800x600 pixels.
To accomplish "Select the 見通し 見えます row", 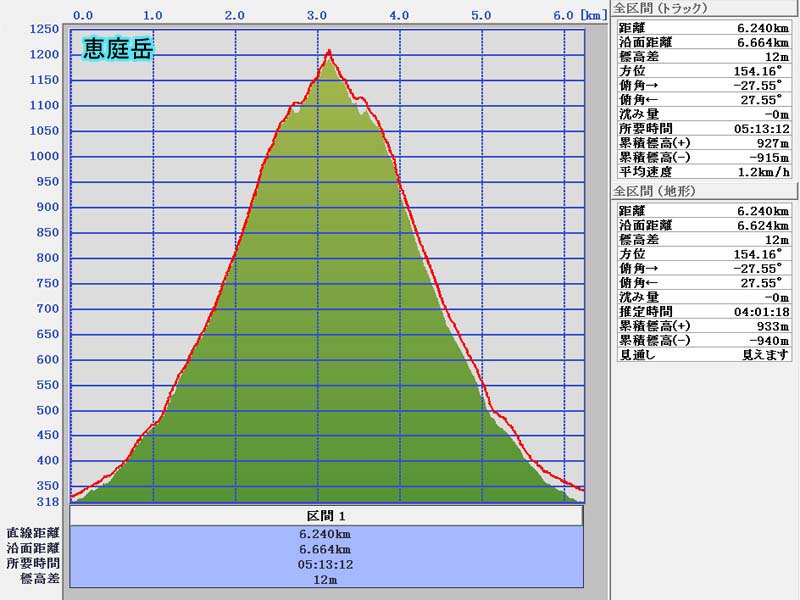I will [703, 355].
